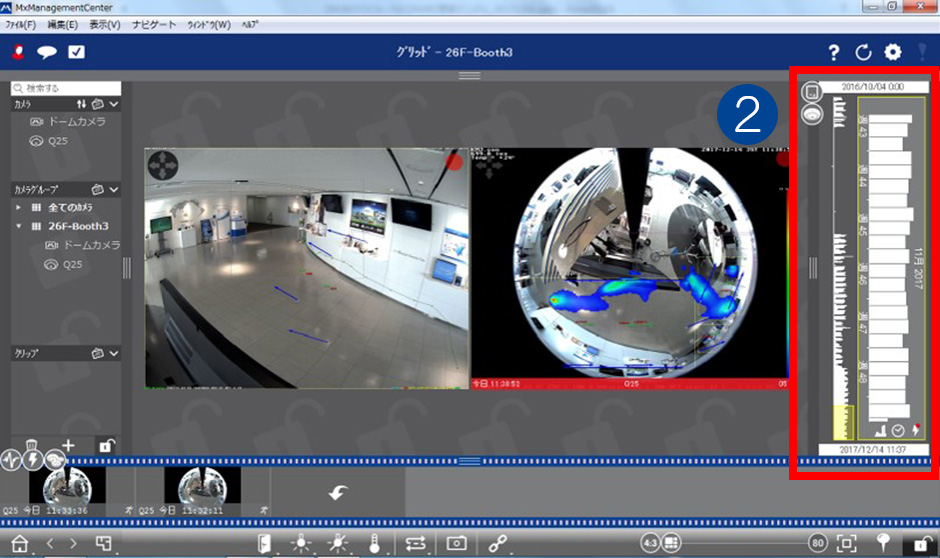The image size is (940, 558).
Task: Click the clock icon below histogram
Action: click(x=898, y=430)
